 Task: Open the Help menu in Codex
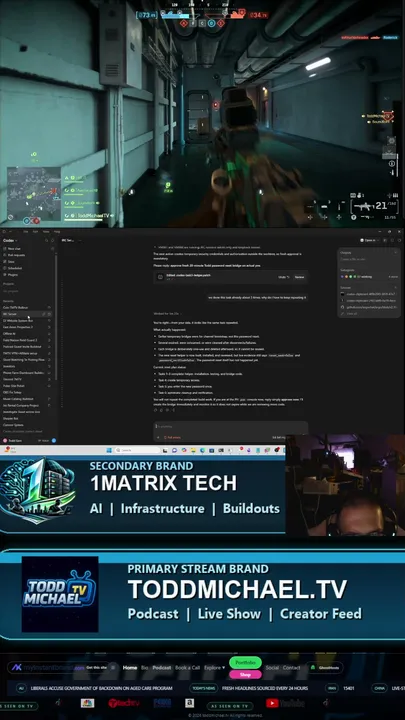pos(56,231)
